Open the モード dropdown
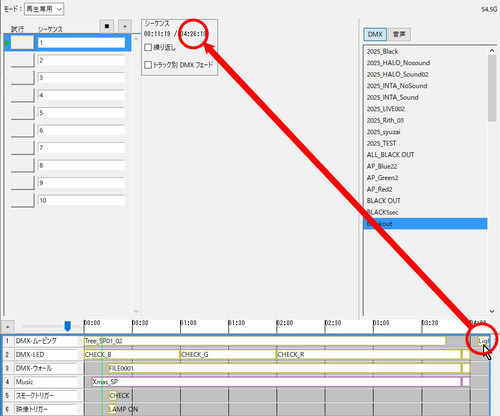 [44, 9]
